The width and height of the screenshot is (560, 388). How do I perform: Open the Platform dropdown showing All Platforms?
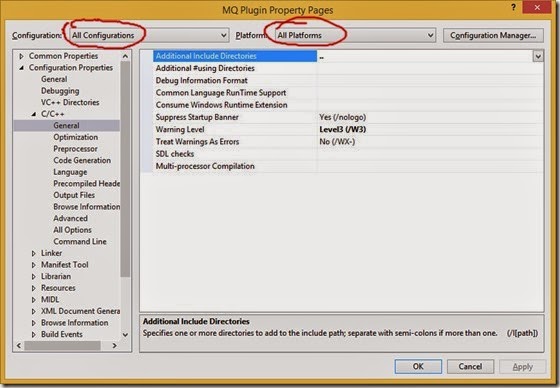click(x=355, y=35)
